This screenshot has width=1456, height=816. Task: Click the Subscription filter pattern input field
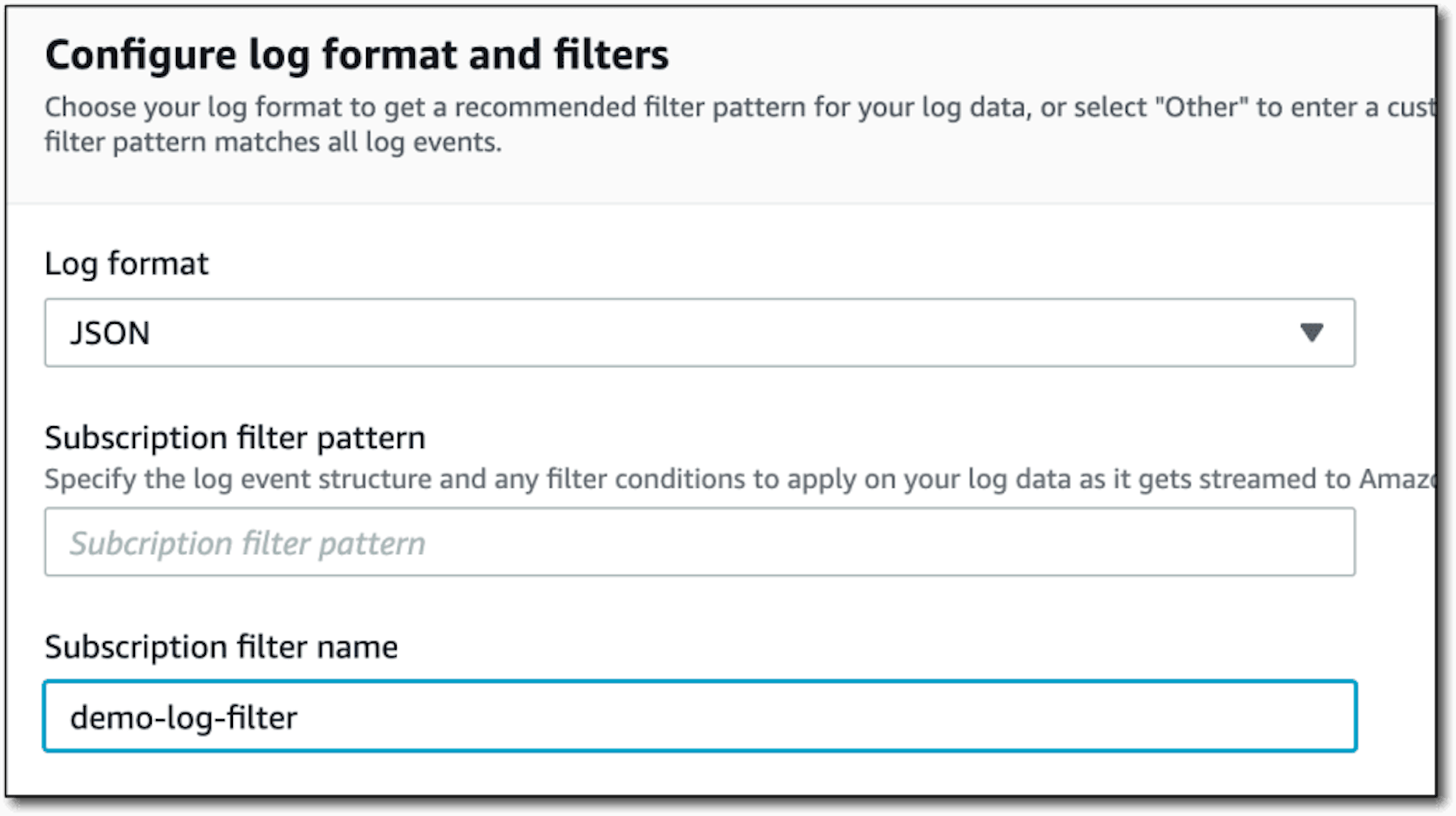pyautogui.click(x=699, y=542)
